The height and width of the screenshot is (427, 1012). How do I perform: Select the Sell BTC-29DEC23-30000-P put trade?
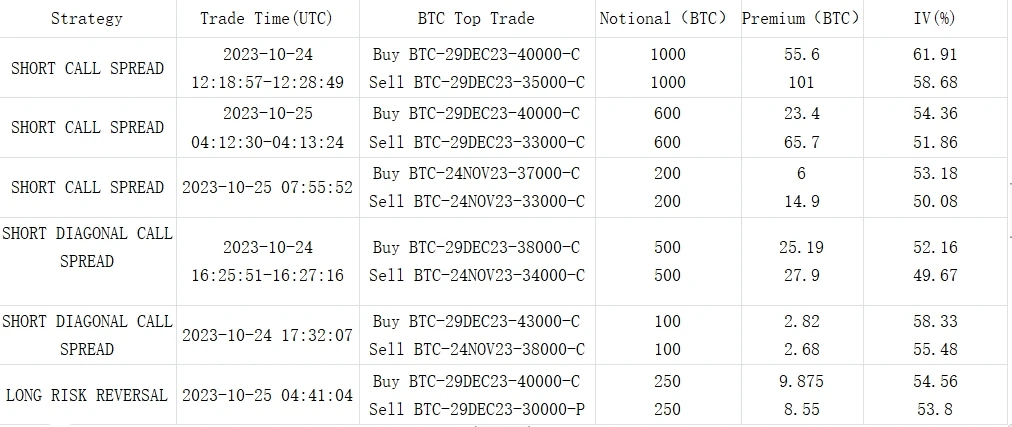pos(476,409)
